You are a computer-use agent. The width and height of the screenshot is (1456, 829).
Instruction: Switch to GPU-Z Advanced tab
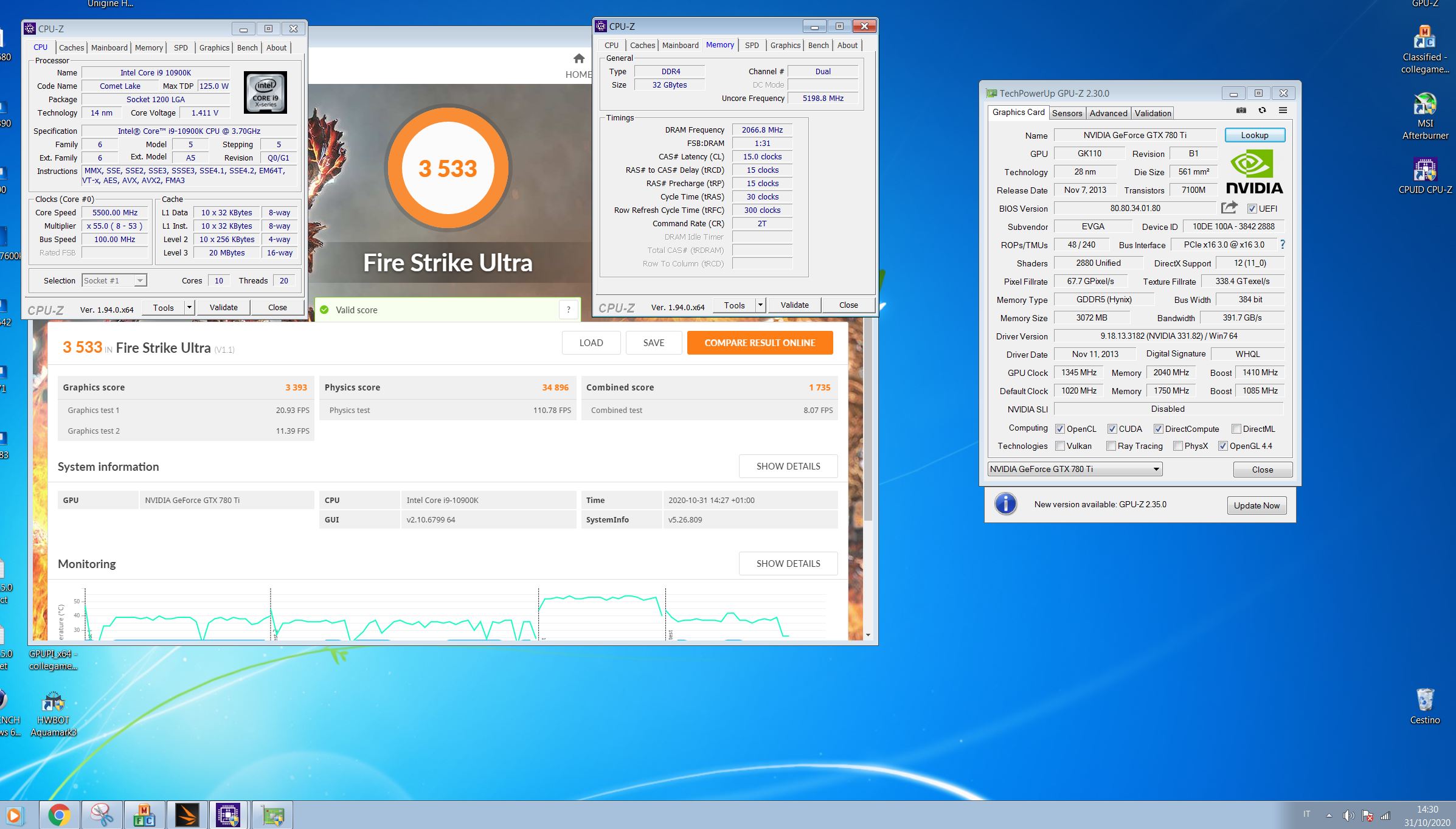point(1108,113)
